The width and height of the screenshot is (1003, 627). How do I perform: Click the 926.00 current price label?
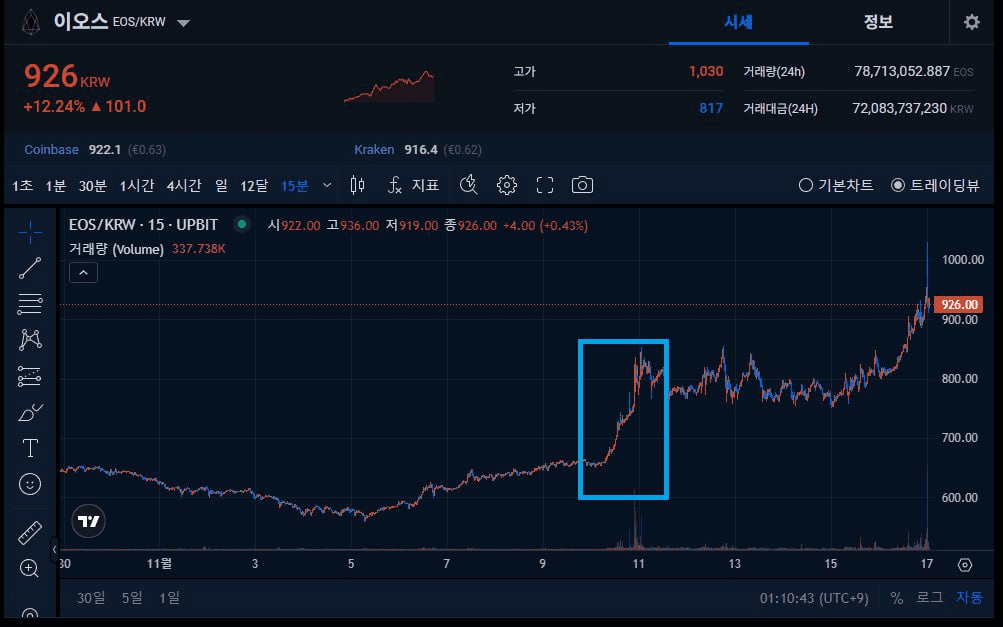click(959, 305)
